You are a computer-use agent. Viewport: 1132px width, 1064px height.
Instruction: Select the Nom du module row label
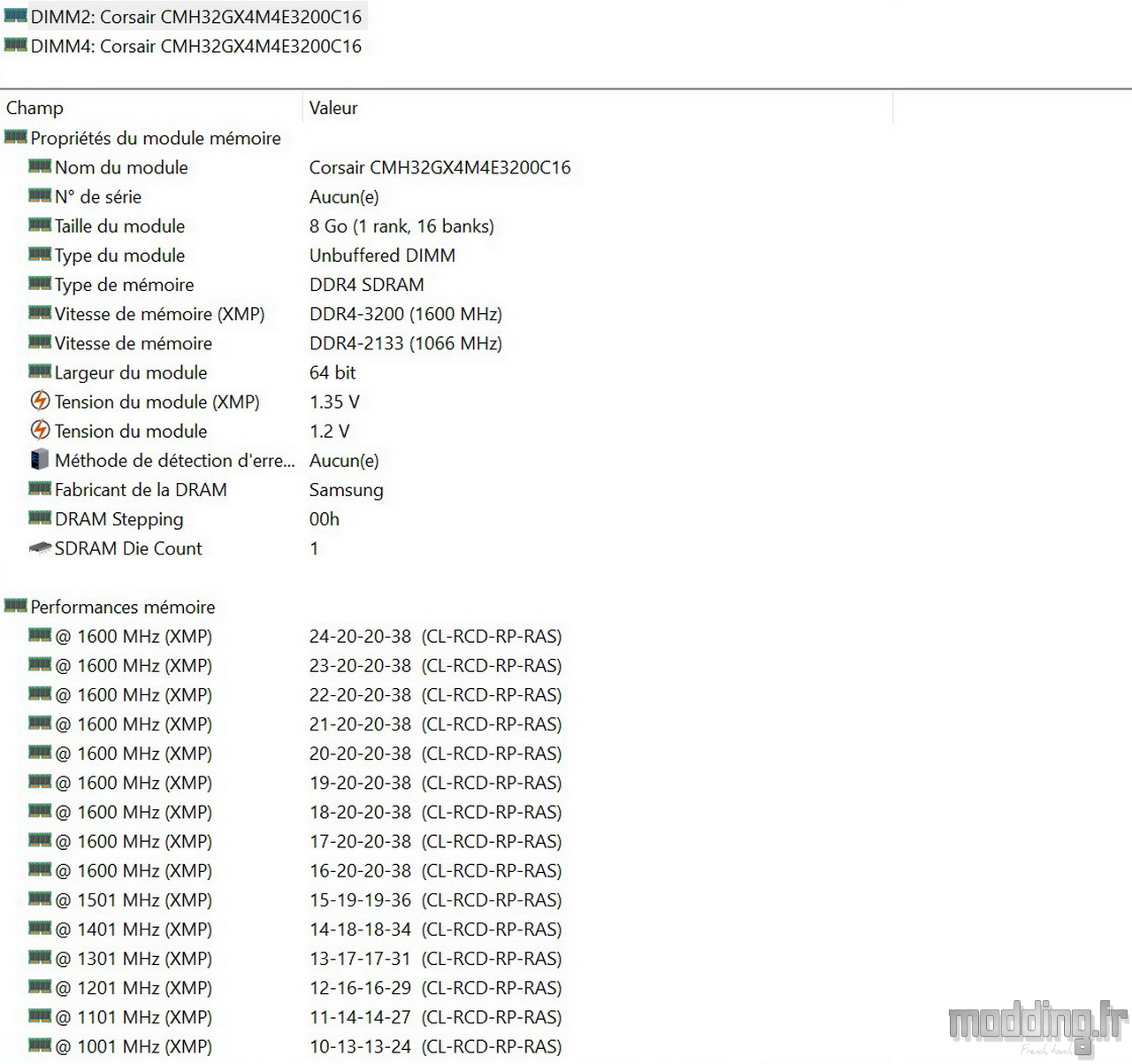coord(121,167)
